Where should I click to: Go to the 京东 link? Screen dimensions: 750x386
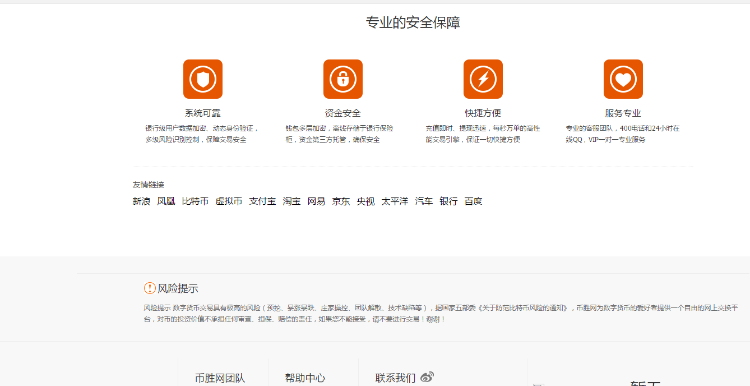tap(341, 201)
